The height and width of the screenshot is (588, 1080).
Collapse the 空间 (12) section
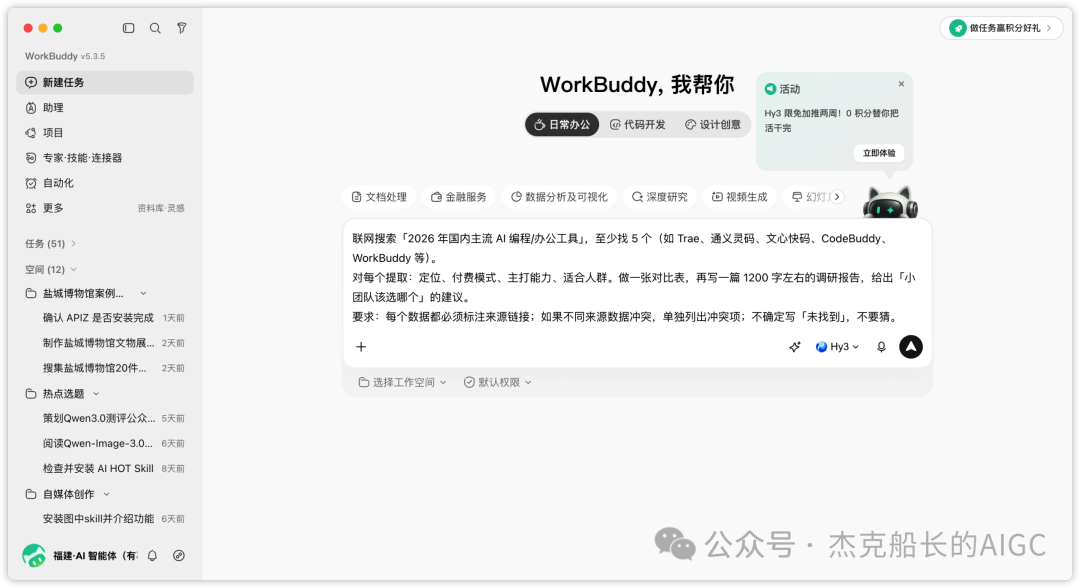(50, 269)
